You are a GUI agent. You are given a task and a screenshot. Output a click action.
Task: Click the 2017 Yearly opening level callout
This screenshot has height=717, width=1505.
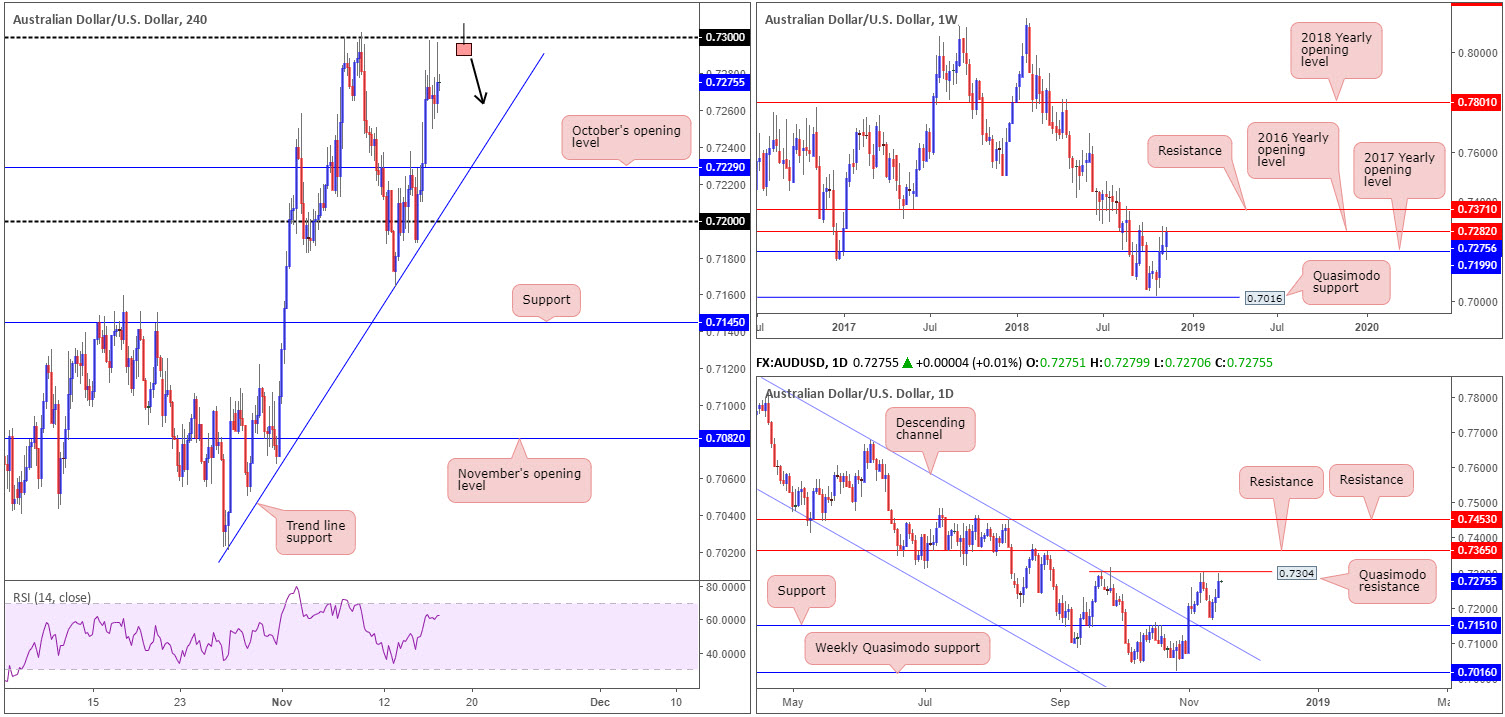tap(1398, 169)
